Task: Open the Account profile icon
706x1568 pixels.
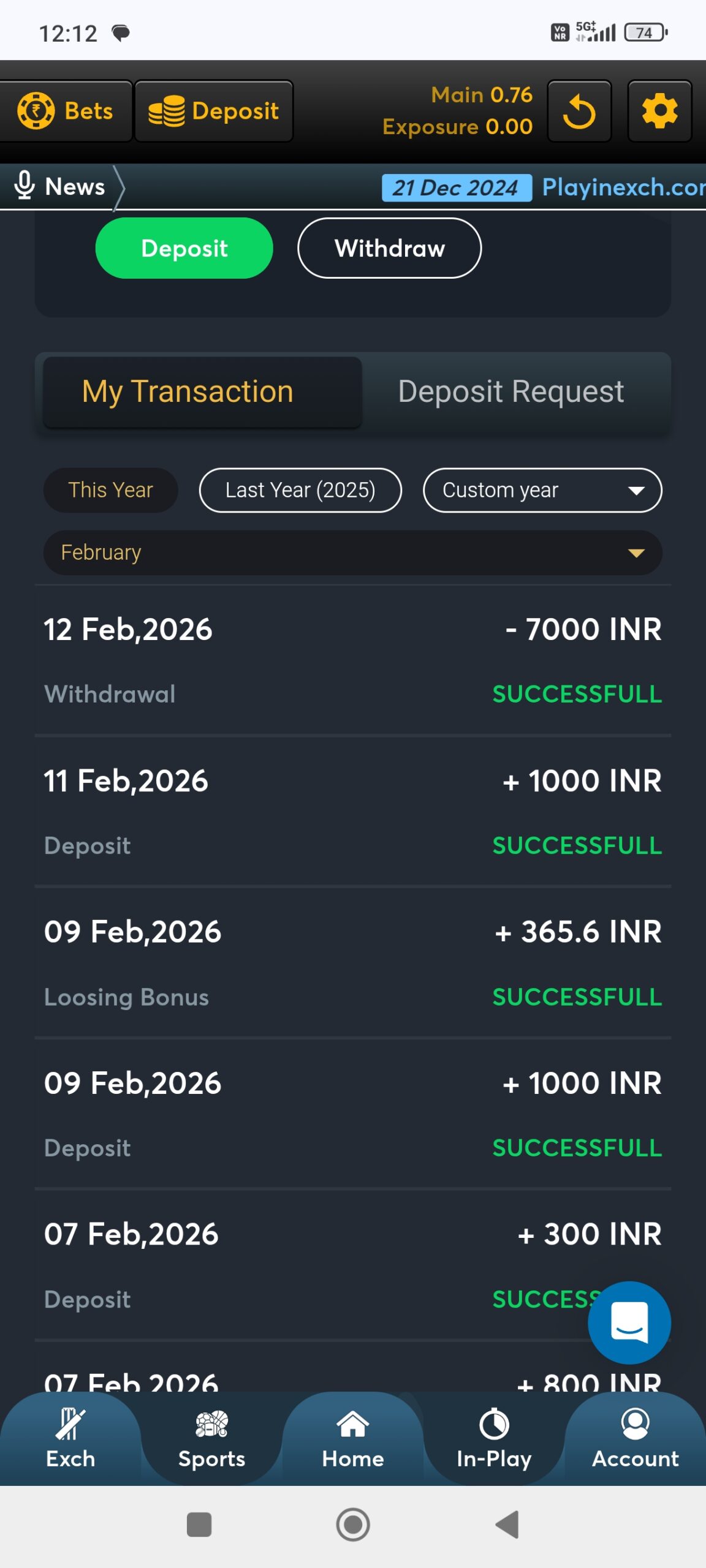Action: pyautogui.click(x=635, y=1424)
